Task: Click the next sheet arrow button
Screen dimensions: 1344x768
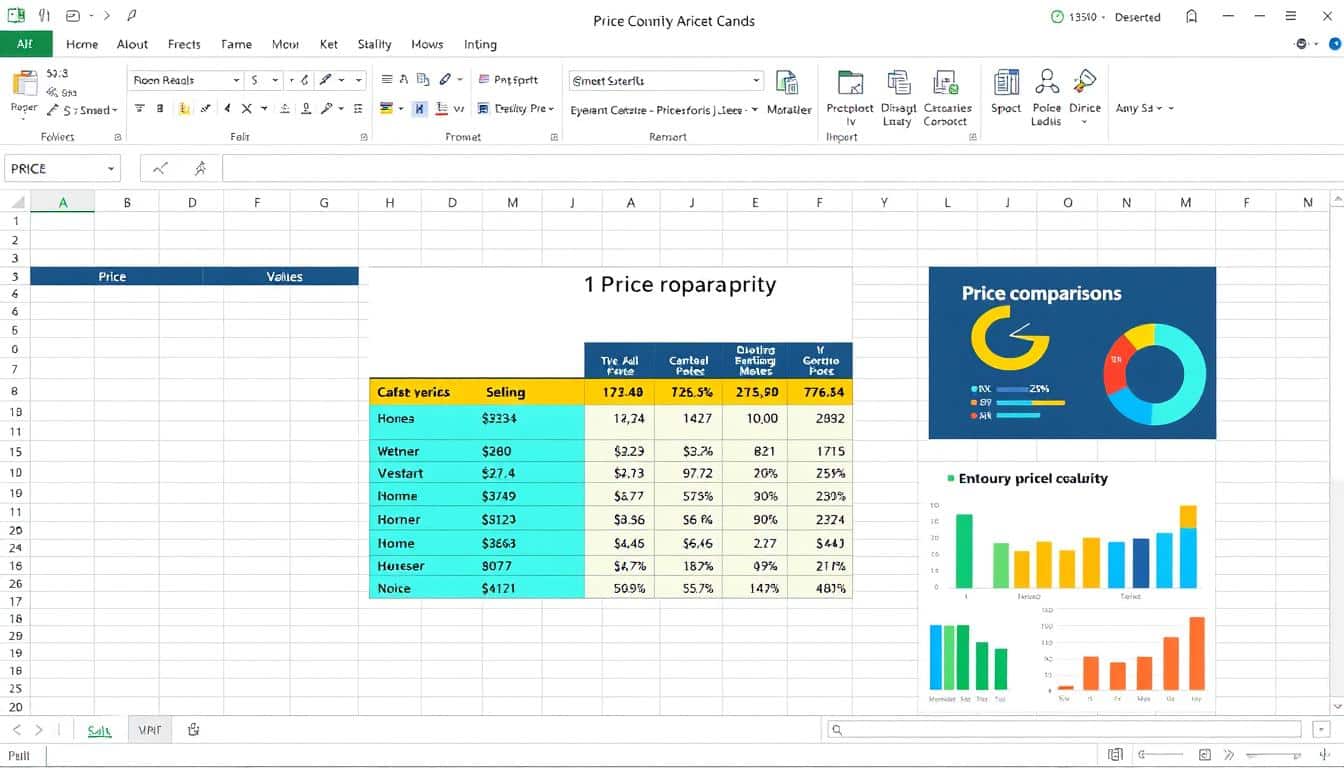Action: click(39, 730)
